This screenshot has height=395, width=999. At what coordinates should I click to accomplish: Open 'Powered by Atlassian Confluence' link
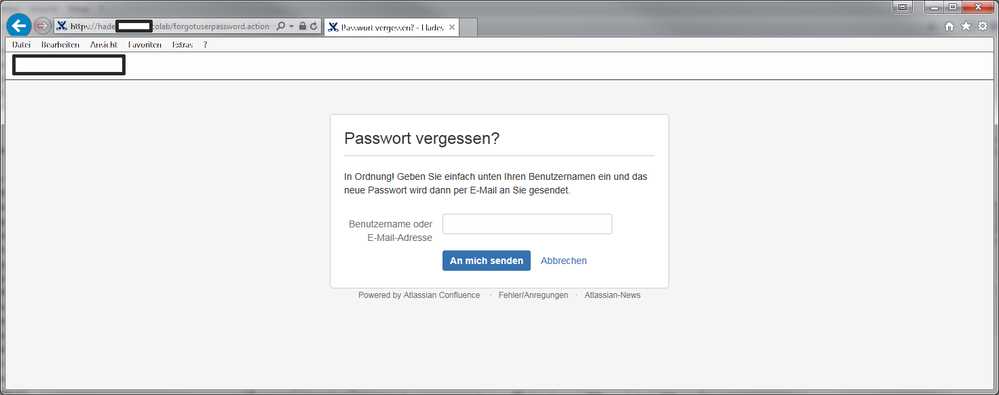click(419, 296)
